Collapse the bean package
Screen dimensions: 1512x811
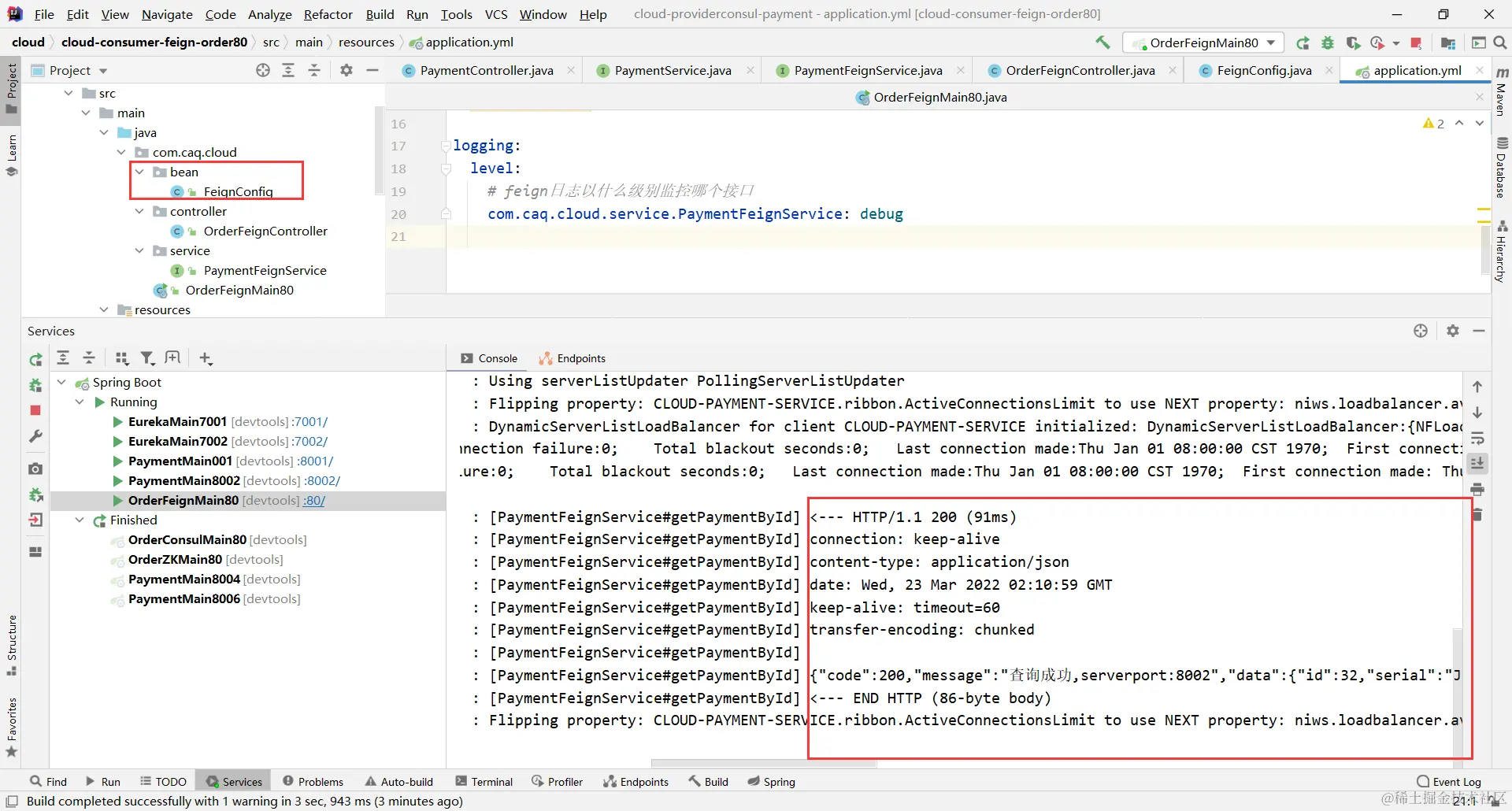[x=139, y=172]
